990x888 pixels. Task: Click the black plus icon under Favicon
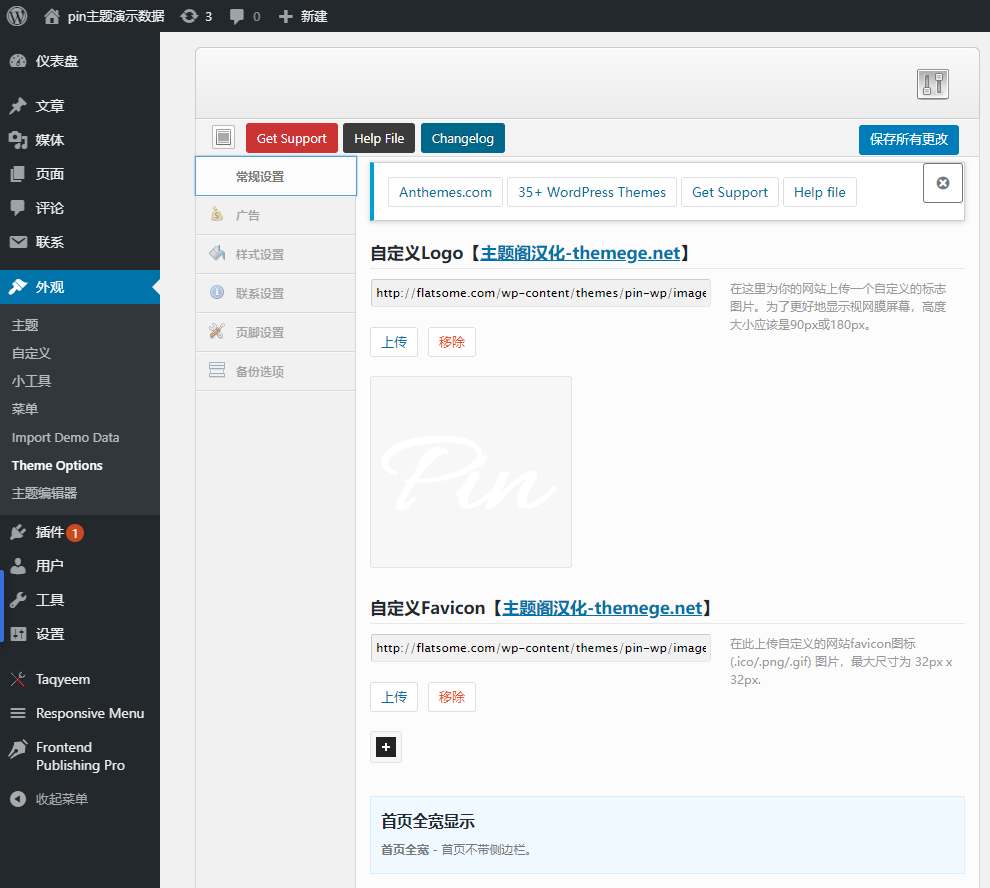tap(386, 747)
